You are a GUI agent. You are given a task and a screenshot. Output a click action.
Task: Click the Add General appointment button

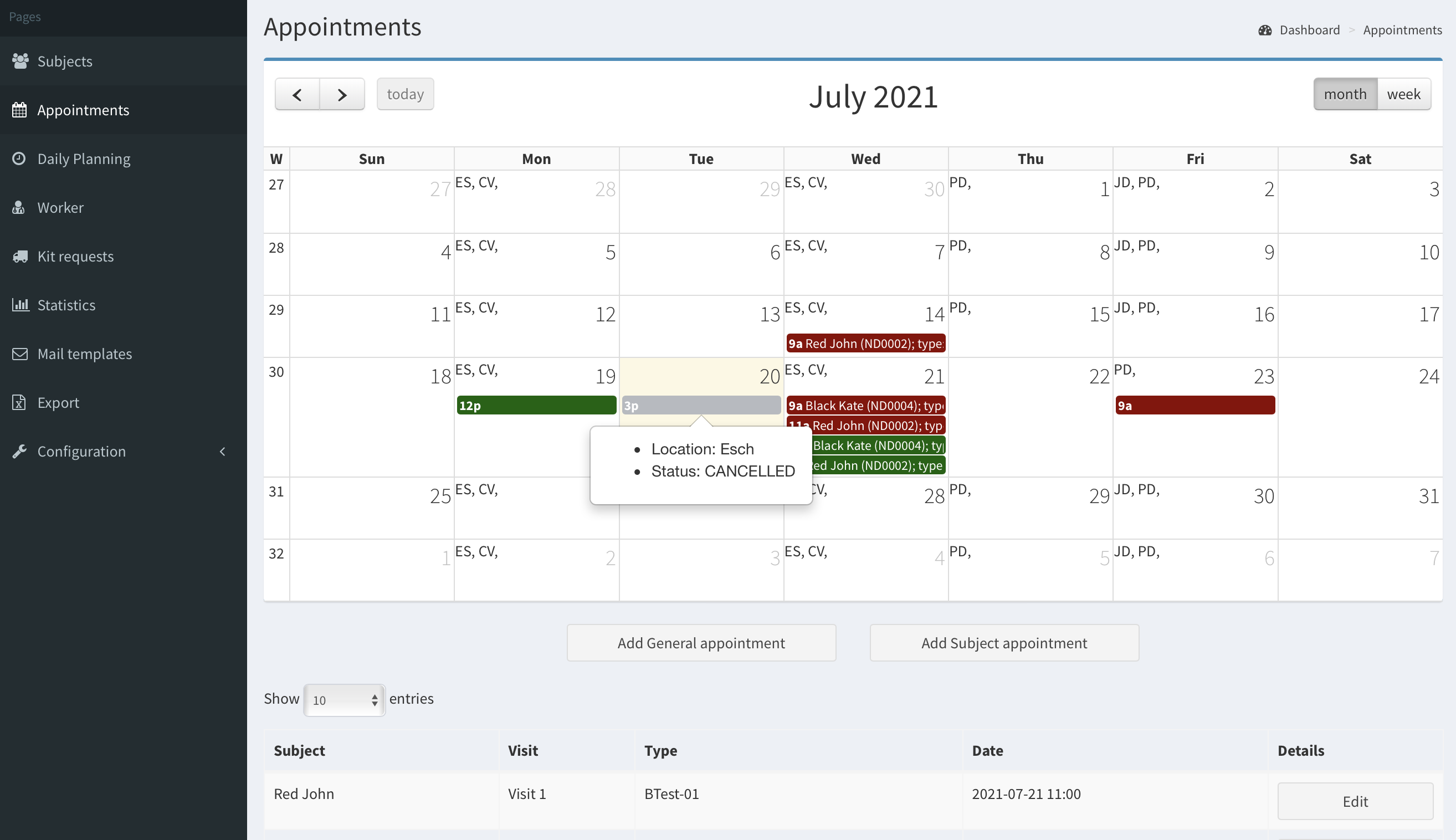click(701, 643)
